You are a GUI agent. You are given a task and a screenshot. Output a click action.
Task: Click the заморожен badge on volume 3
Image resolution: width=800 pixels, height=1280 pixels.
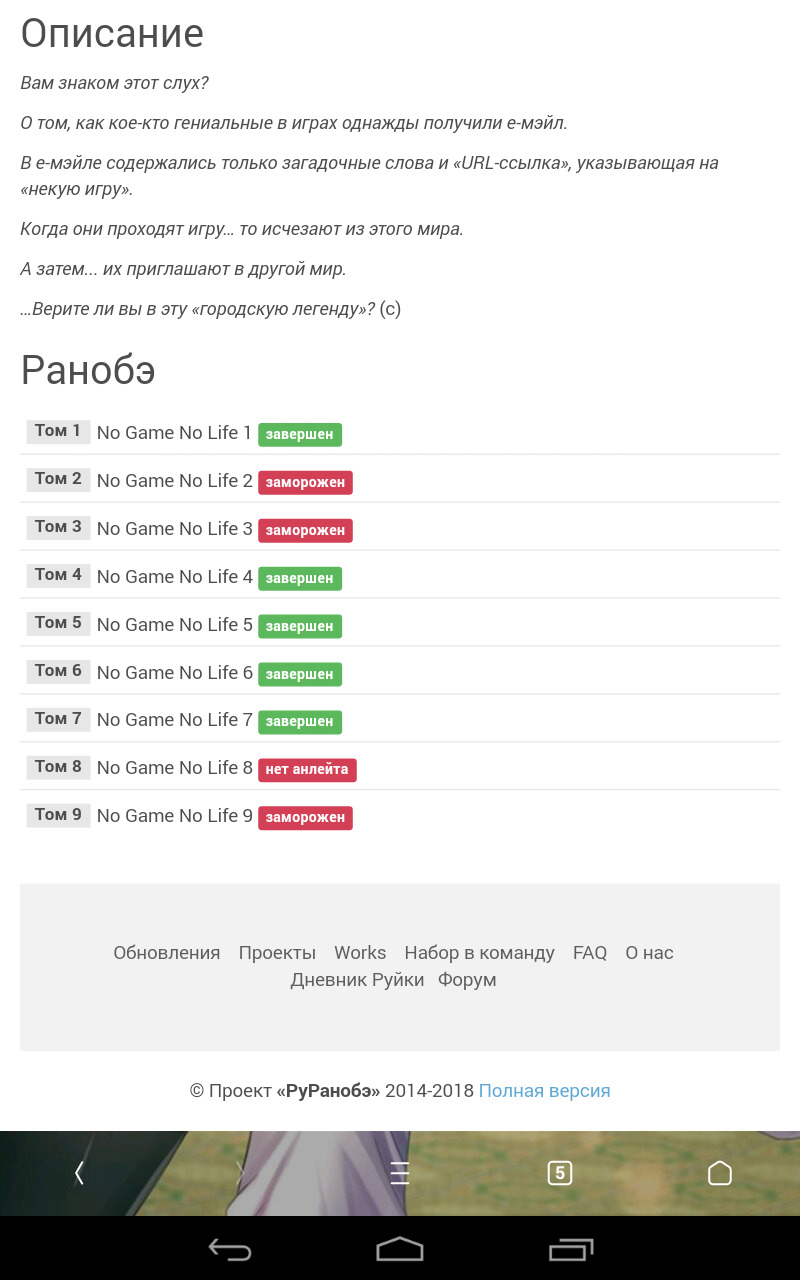[305, 530]
